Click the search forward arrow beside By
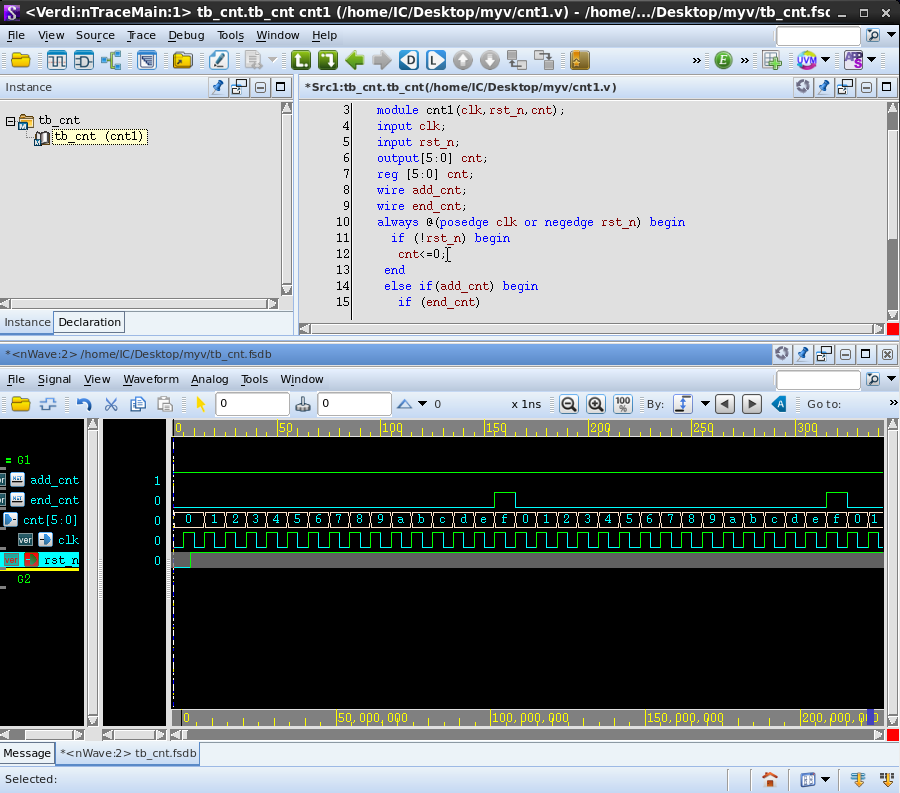The height and width of the screenshot is (793, 900). [x=752, y=404]
